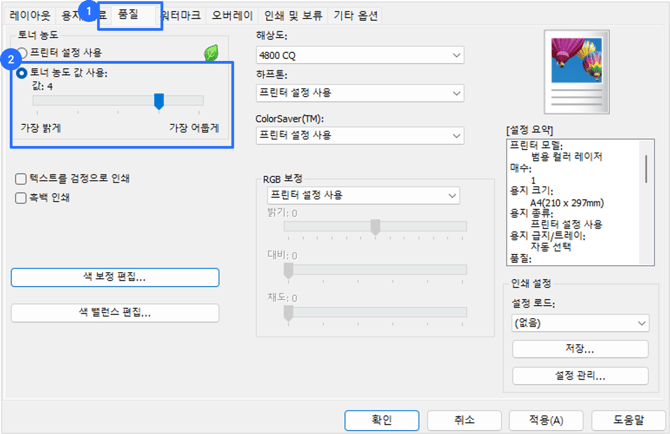Check the 흑백 인쇄 option
Image resolution: width=670 pixels, height=434 pixels.
(x=21, y=198)
